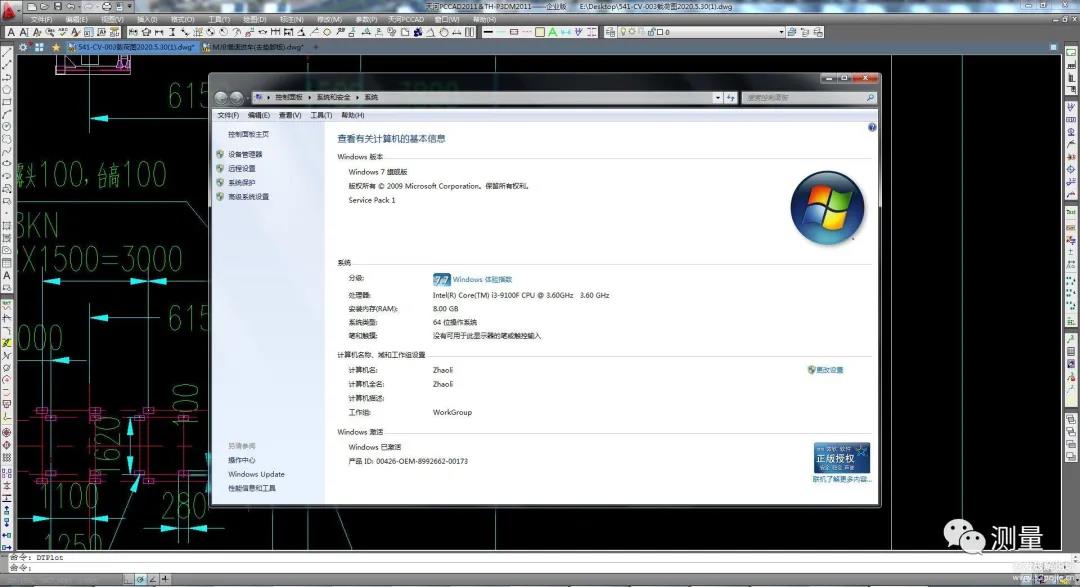Click the Save icon in quick access toolbar

(x=58, y=6)
